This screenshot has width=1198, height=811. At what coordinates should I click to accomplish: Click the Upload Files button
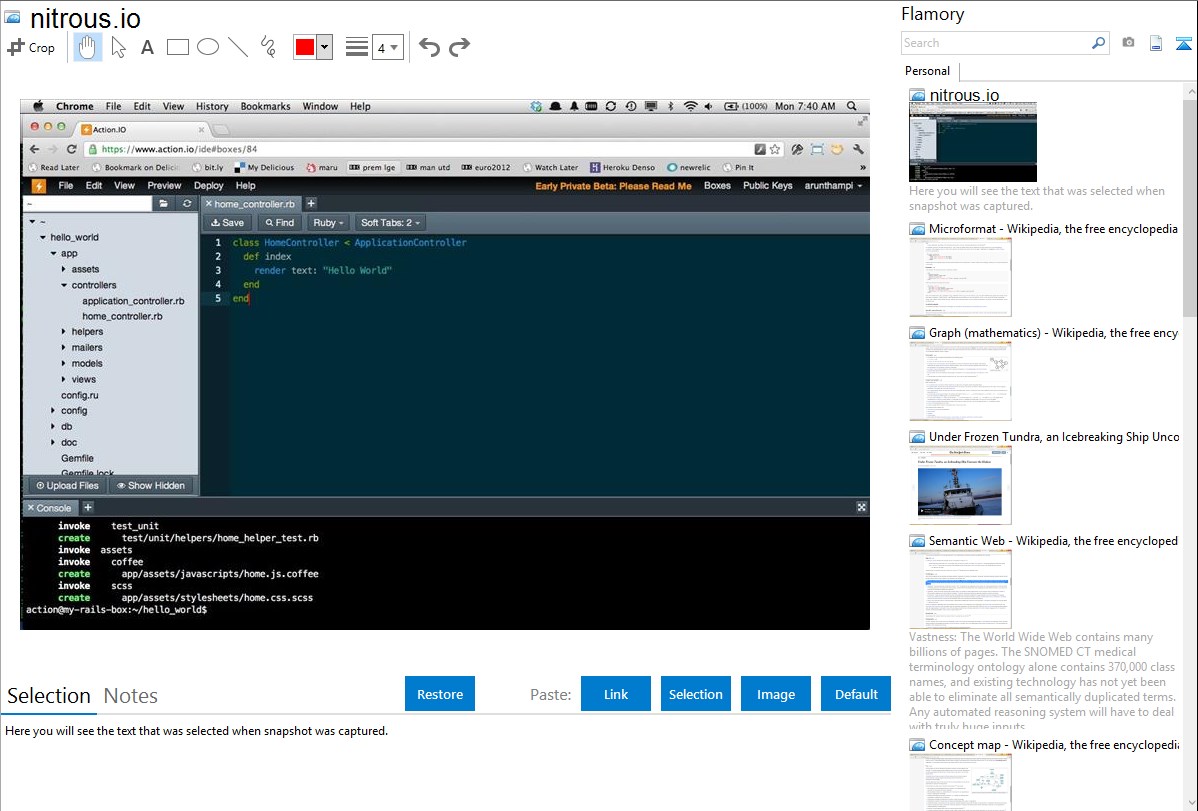click(x=67, y=485)
